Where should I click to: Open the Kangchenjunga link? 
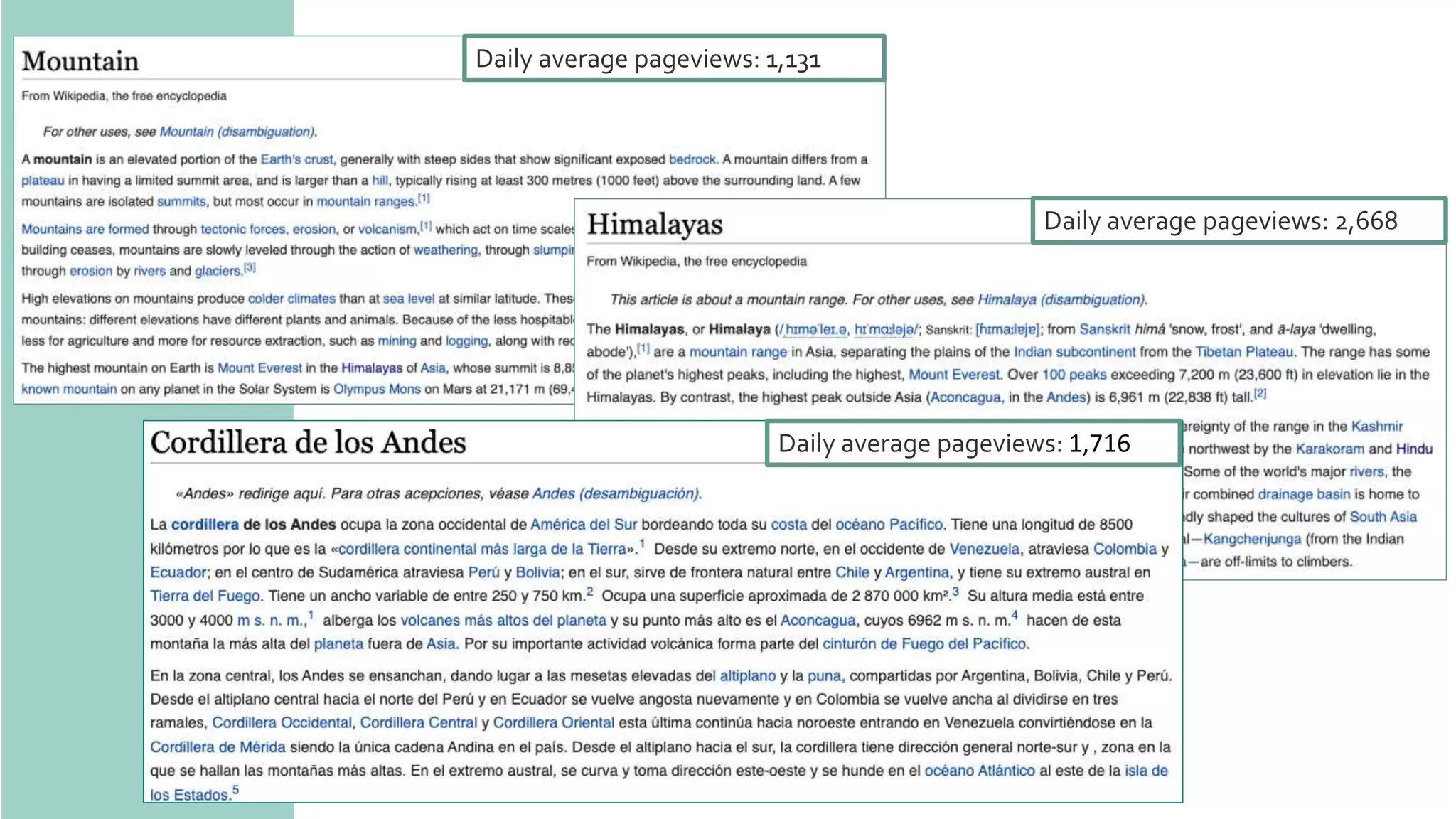pyautogui.click(x=1251, y=539)
